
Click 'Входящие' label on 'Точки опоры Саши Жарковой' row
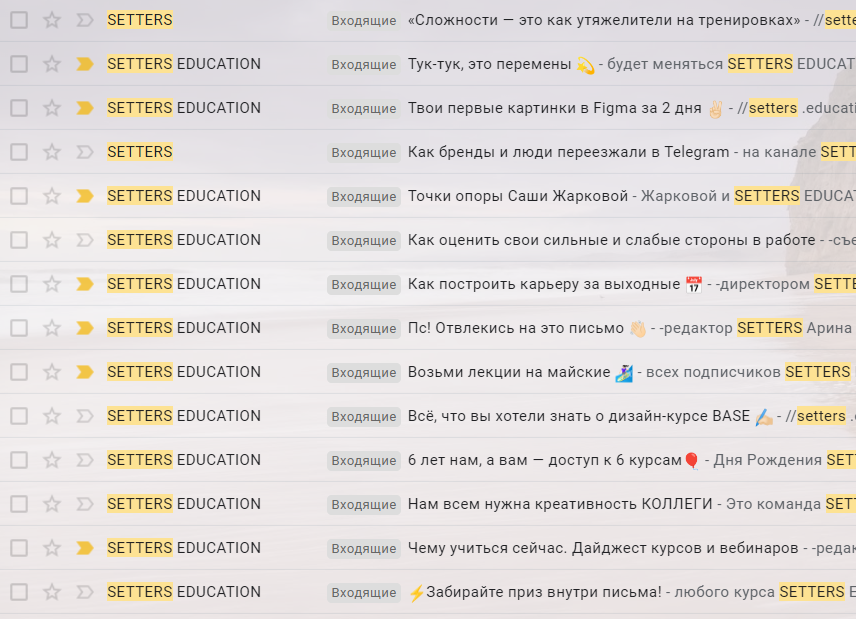(364, 197)
